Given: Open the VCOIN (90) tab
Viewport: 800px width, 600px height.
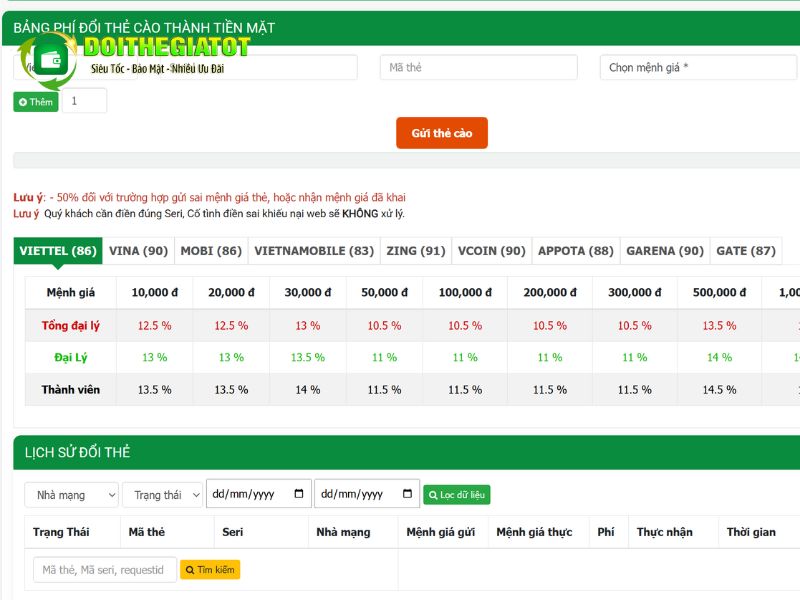Looking at the screenshot, I should click(491, 251).
